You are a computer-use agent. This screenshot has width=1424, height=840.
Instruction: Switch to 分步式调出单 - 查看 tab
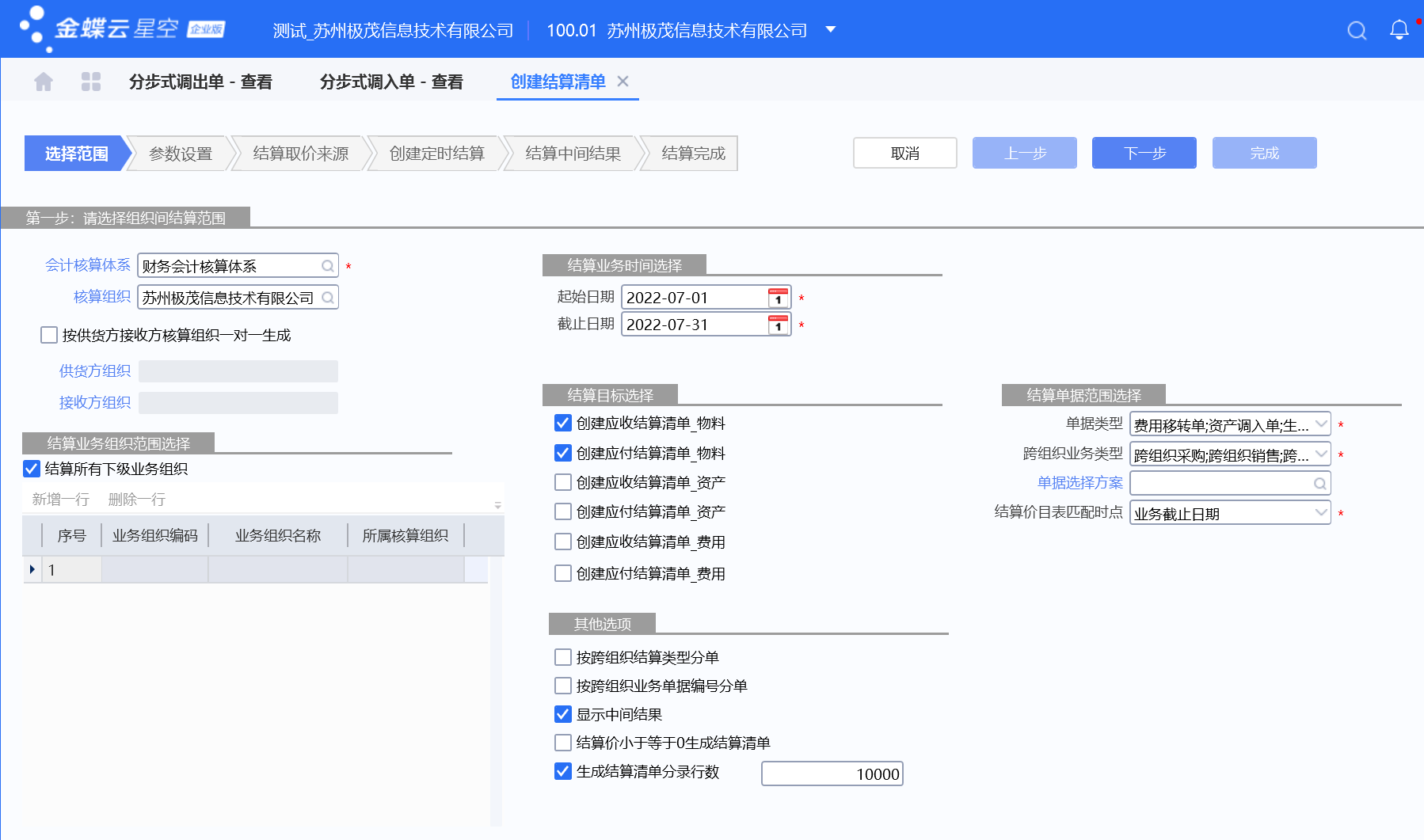coord(200,82)
